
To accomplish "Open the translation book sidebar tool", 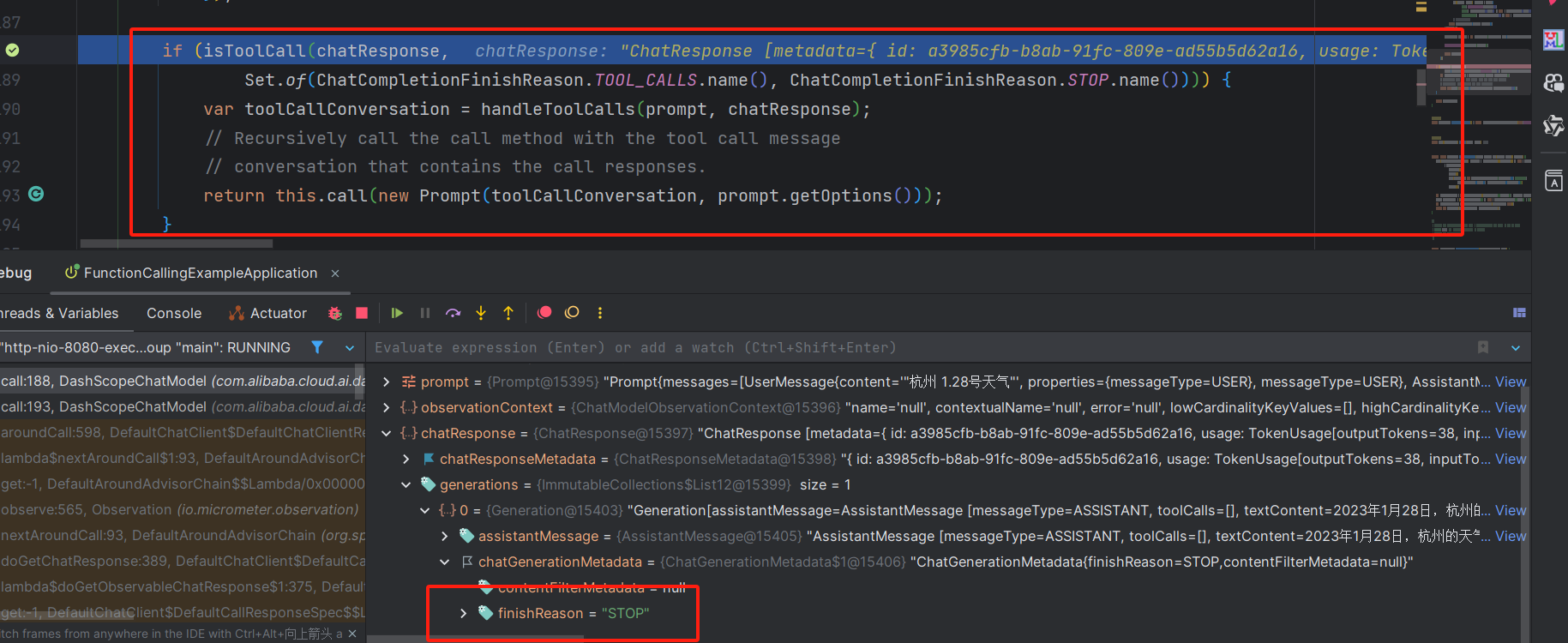I will pos(1553,181).
